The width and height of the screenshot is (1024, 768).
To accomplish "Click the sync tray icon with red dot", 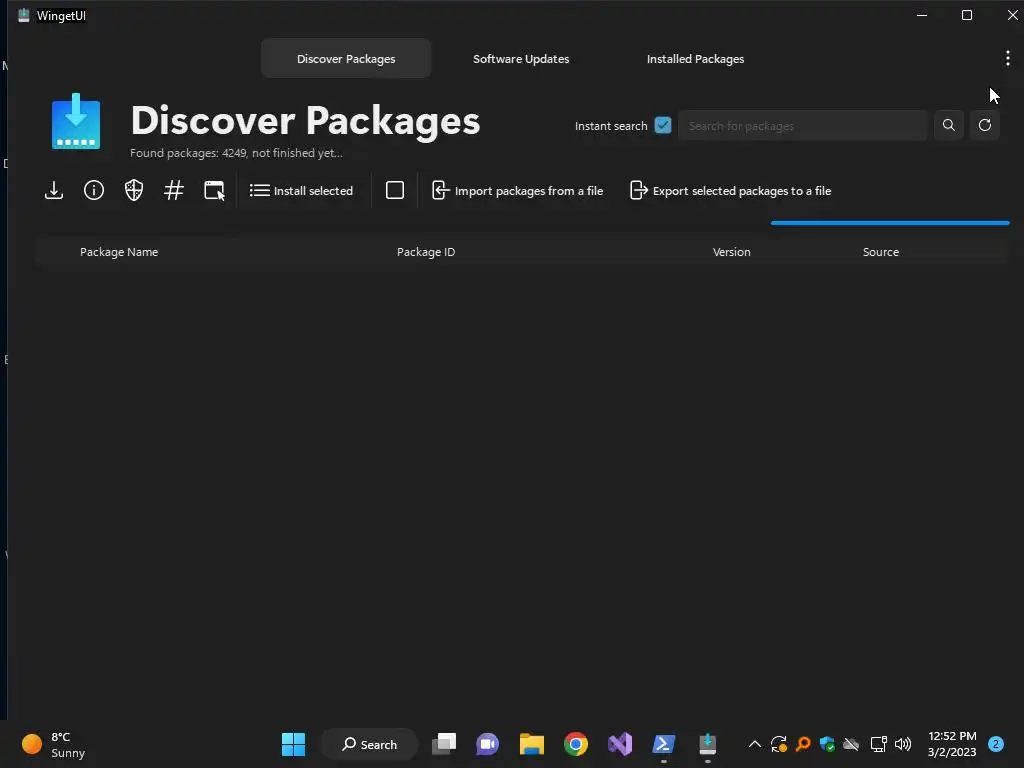I will [778, 744].
